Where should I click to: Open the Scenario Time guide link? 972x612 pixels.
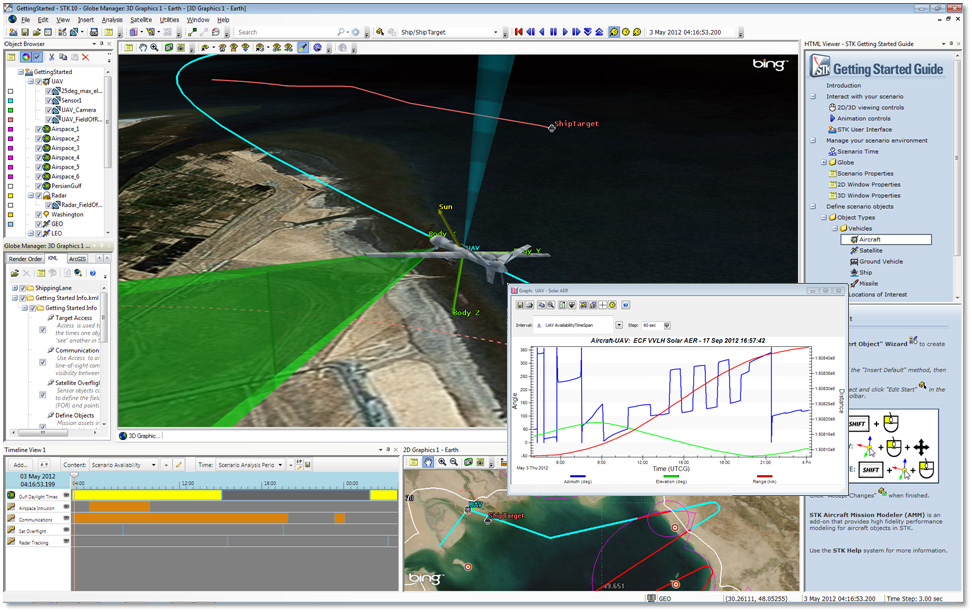pyautogui.click(x=858, y=151)
